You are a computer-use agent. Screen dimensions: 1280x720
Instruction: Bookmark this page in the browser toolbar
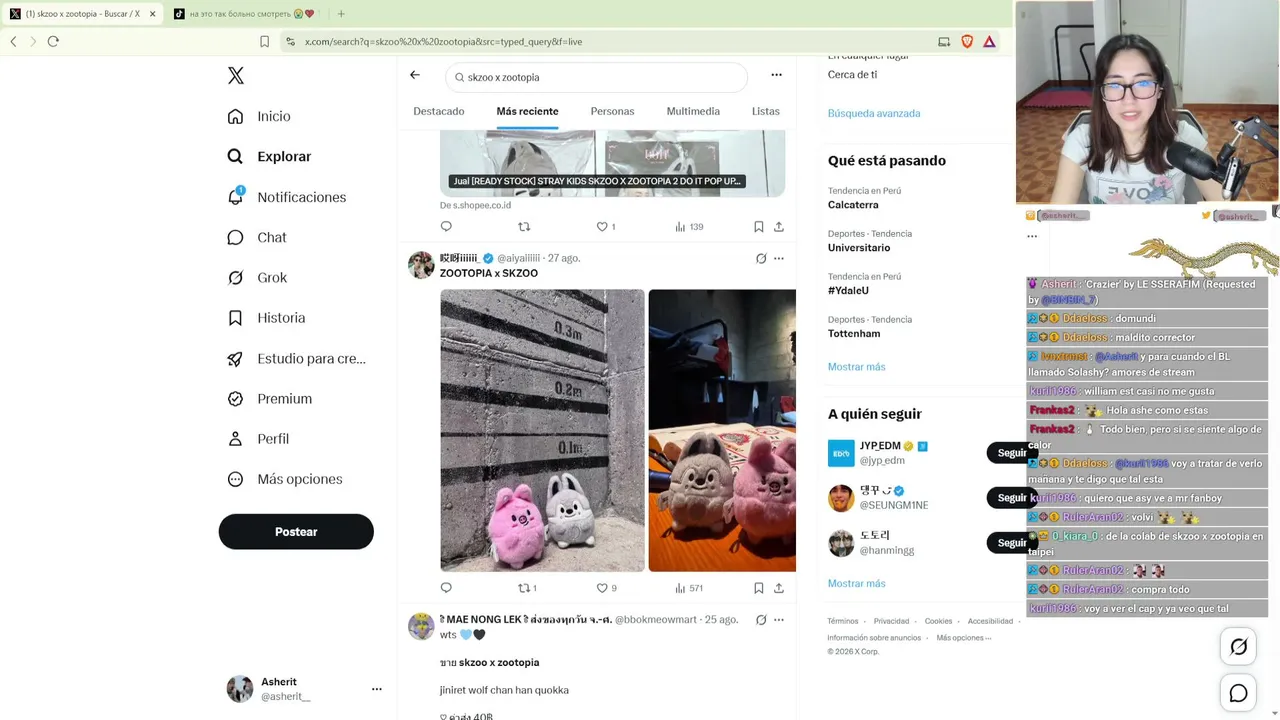(264, 41)
